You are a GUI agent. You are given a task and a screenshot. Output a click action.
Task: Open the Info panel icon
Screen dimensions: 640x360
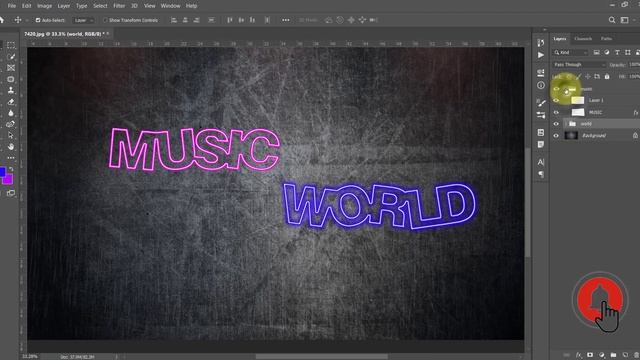(541, 85)
